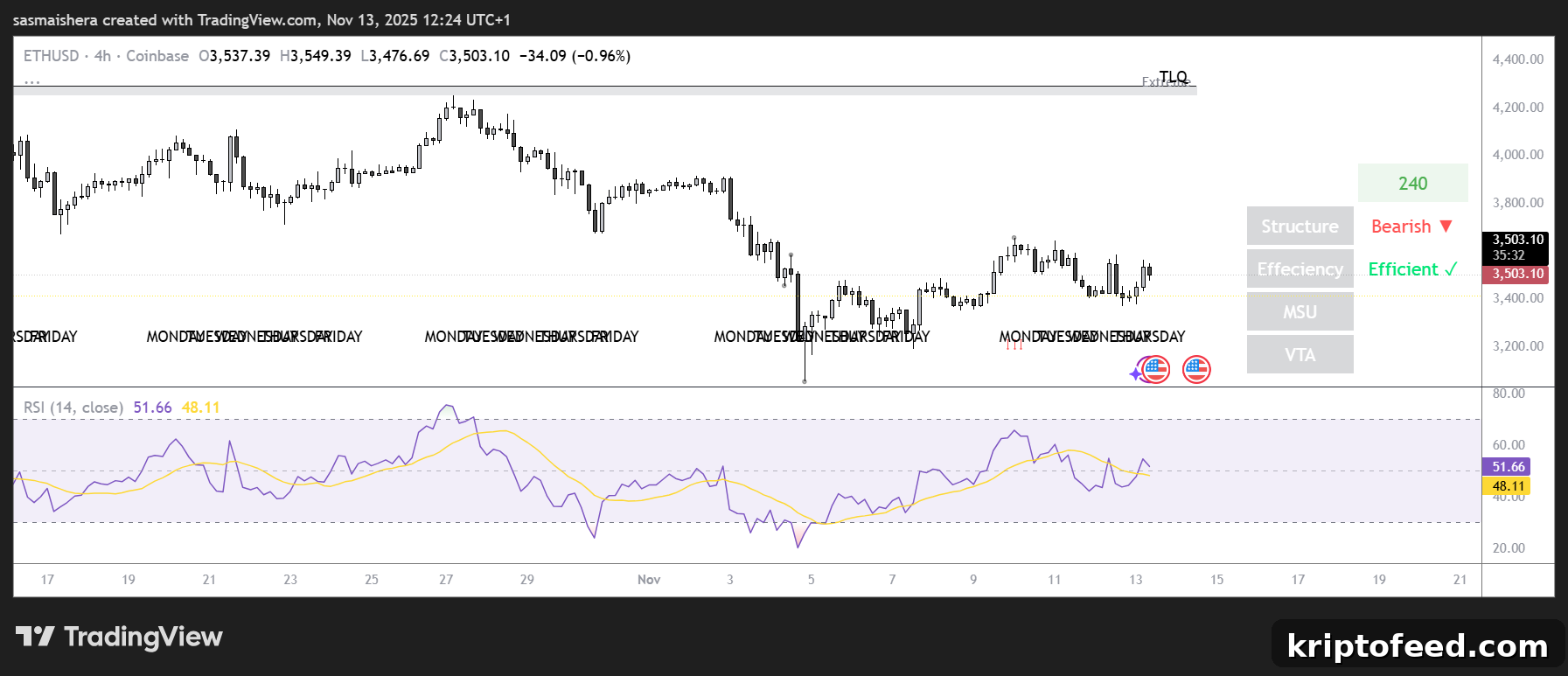Open the RSI (14, close) indicator legend

73,408
